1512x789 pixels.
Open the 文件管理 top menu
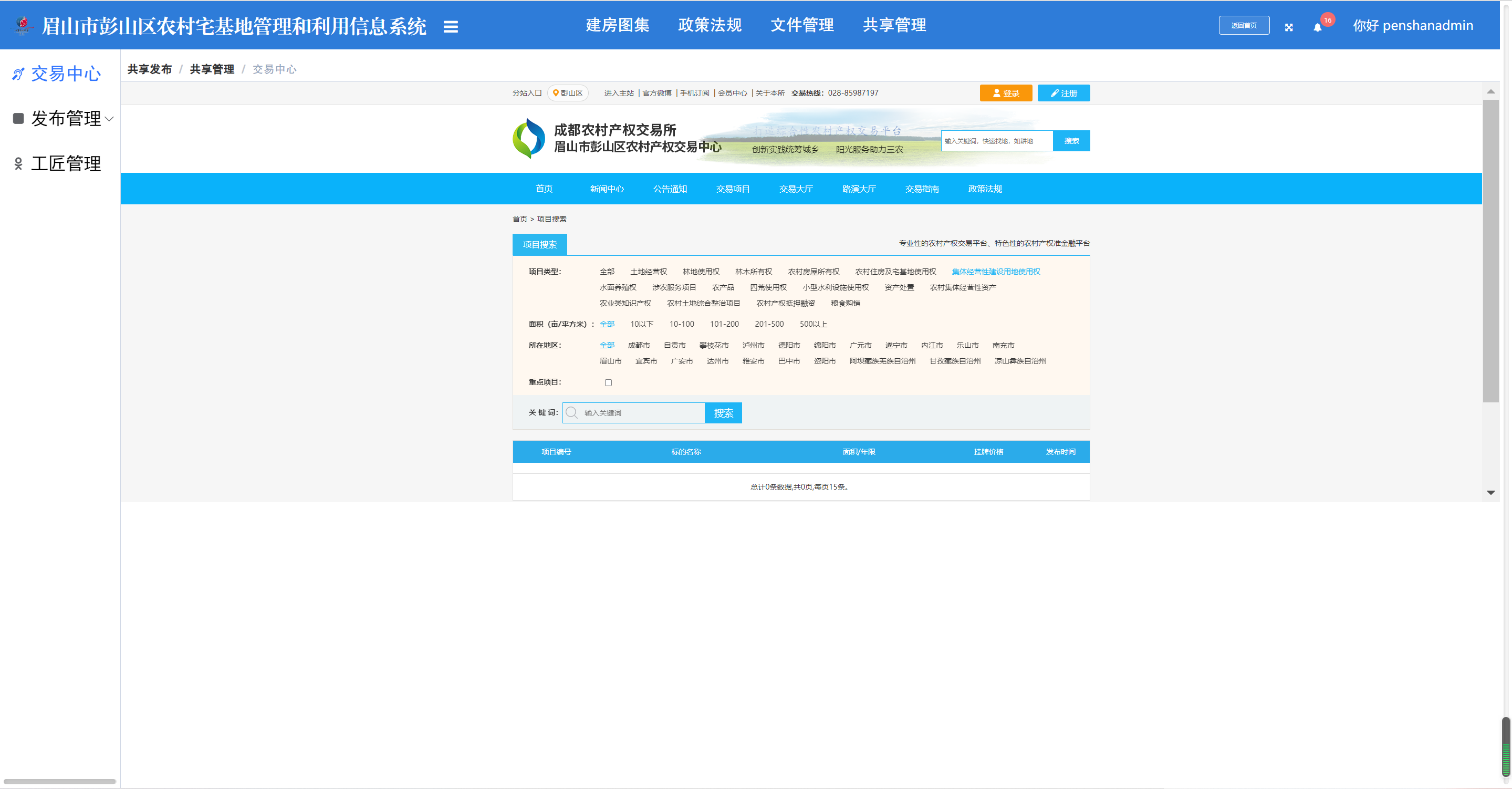click(802, 25)
